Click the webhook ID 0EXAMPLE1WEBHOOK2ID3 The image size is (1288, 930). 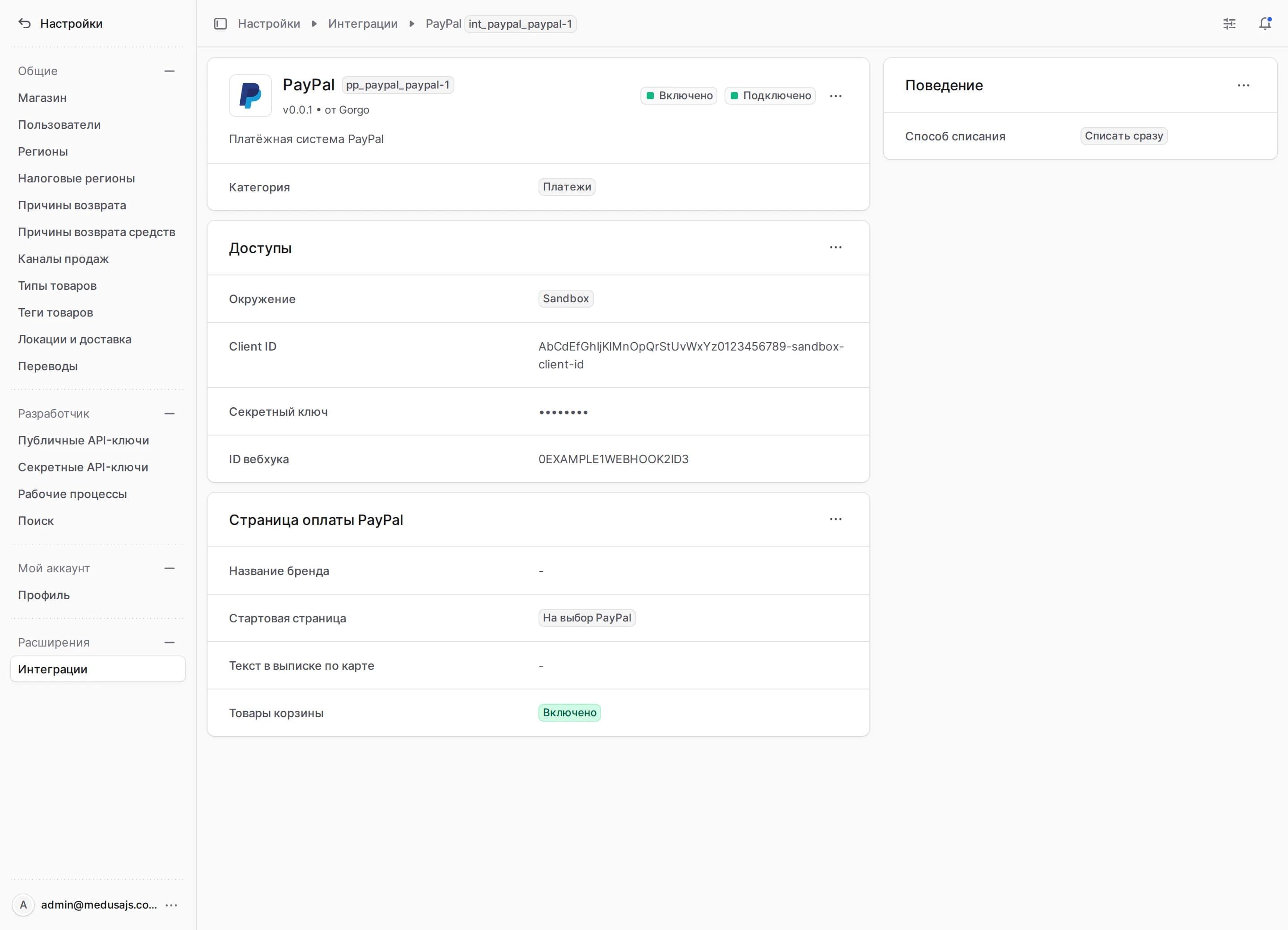[x=613, y=459]
